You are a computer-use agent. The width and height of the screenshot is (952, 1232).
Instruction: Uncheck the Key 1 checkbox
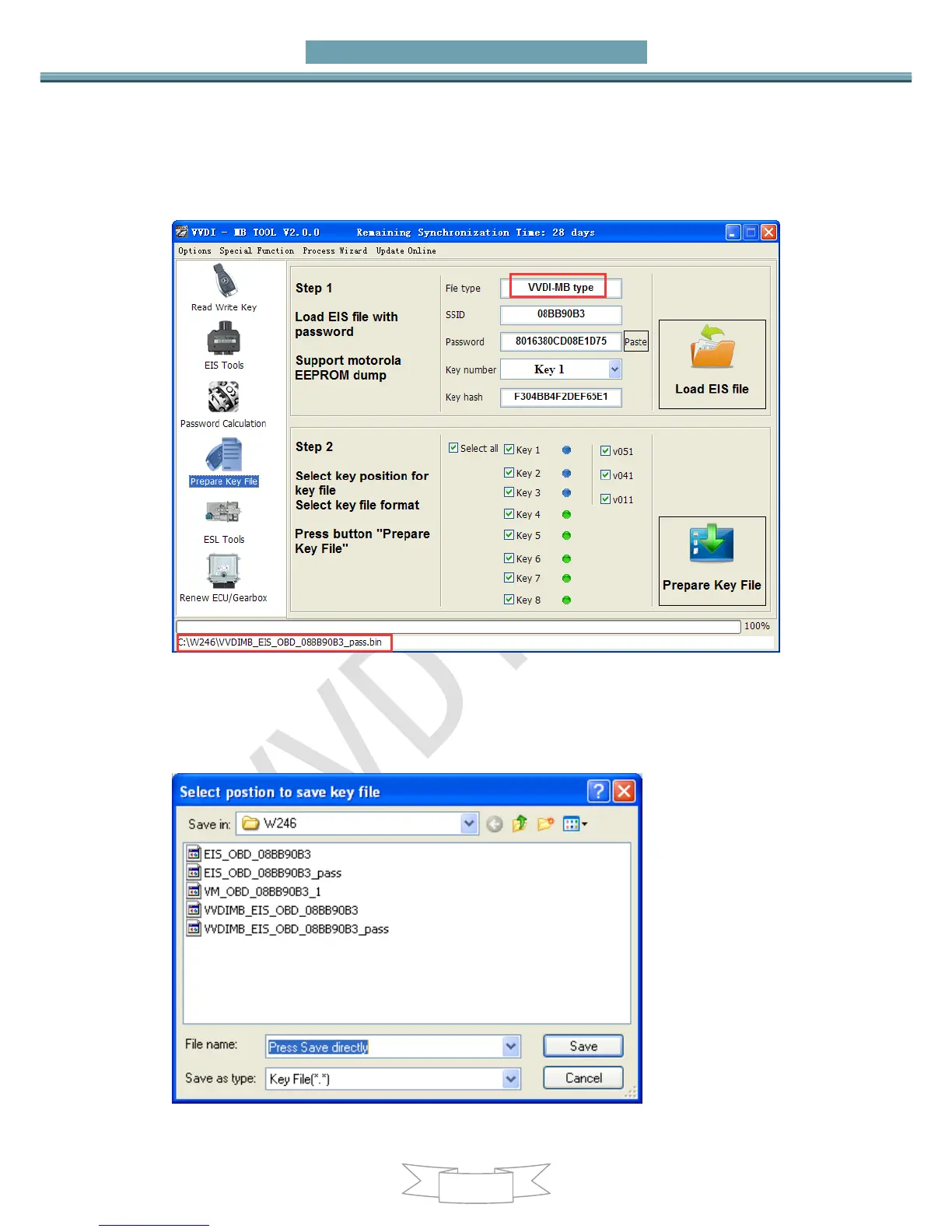pos(509,449)
